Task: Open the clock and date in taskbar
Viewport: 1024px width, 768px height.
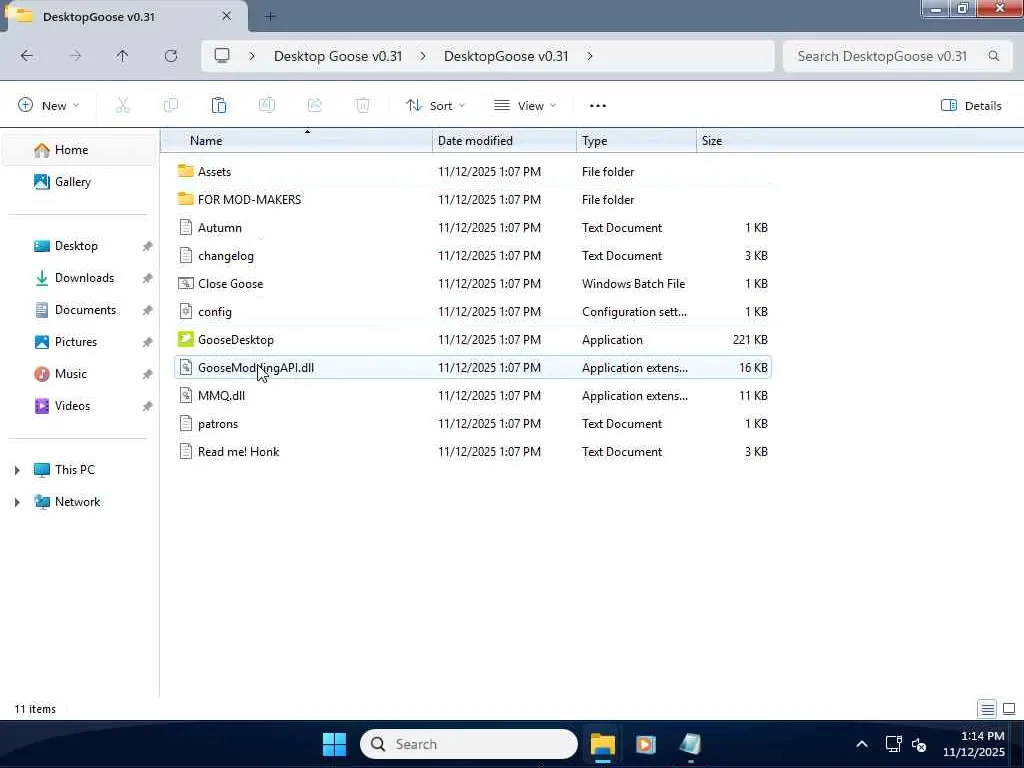Action: point(974,744)
